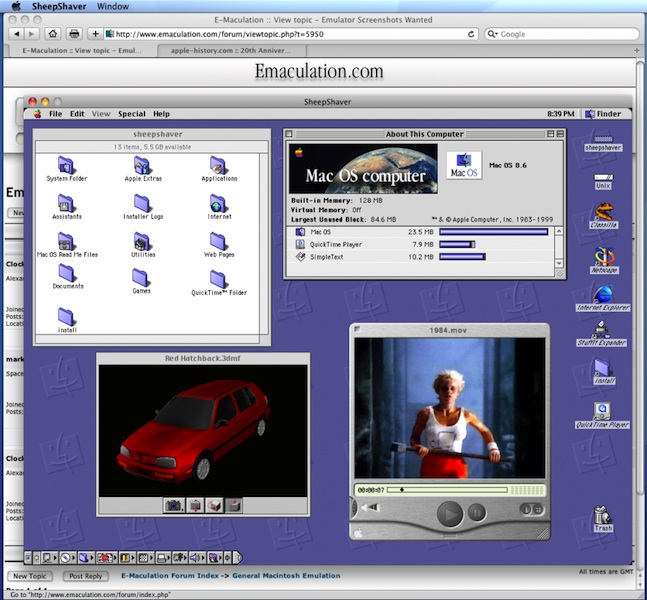Click the camera icon under Red Hatchback
647x600 pixels.
tap(172, 505)
